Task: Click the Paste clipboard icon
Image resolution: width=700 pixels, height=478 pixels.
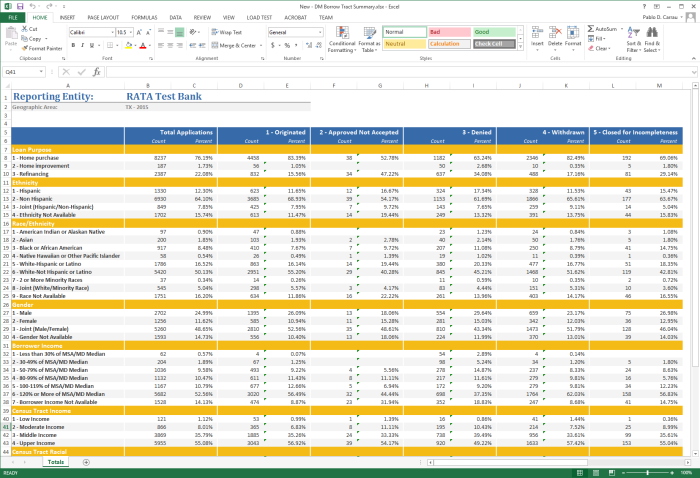Action: [x=11, y=33]
